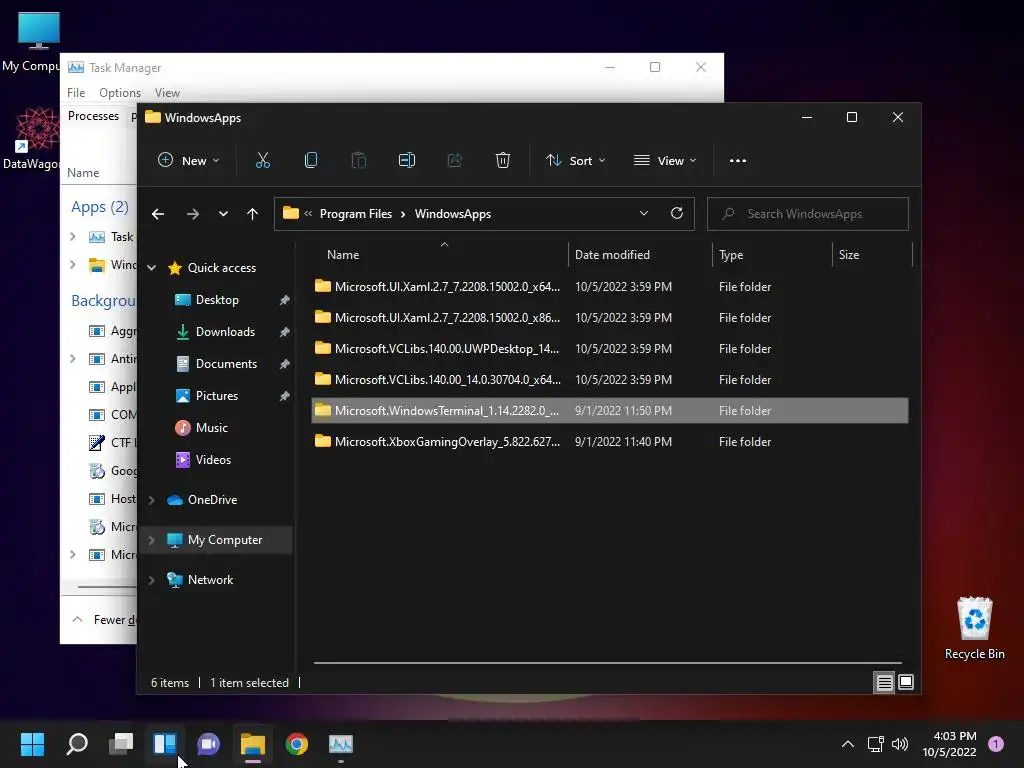Select the Recycle Bin desktop icon
The width and height of the screenshot is (1024, 768).
[x=974, y=628]
